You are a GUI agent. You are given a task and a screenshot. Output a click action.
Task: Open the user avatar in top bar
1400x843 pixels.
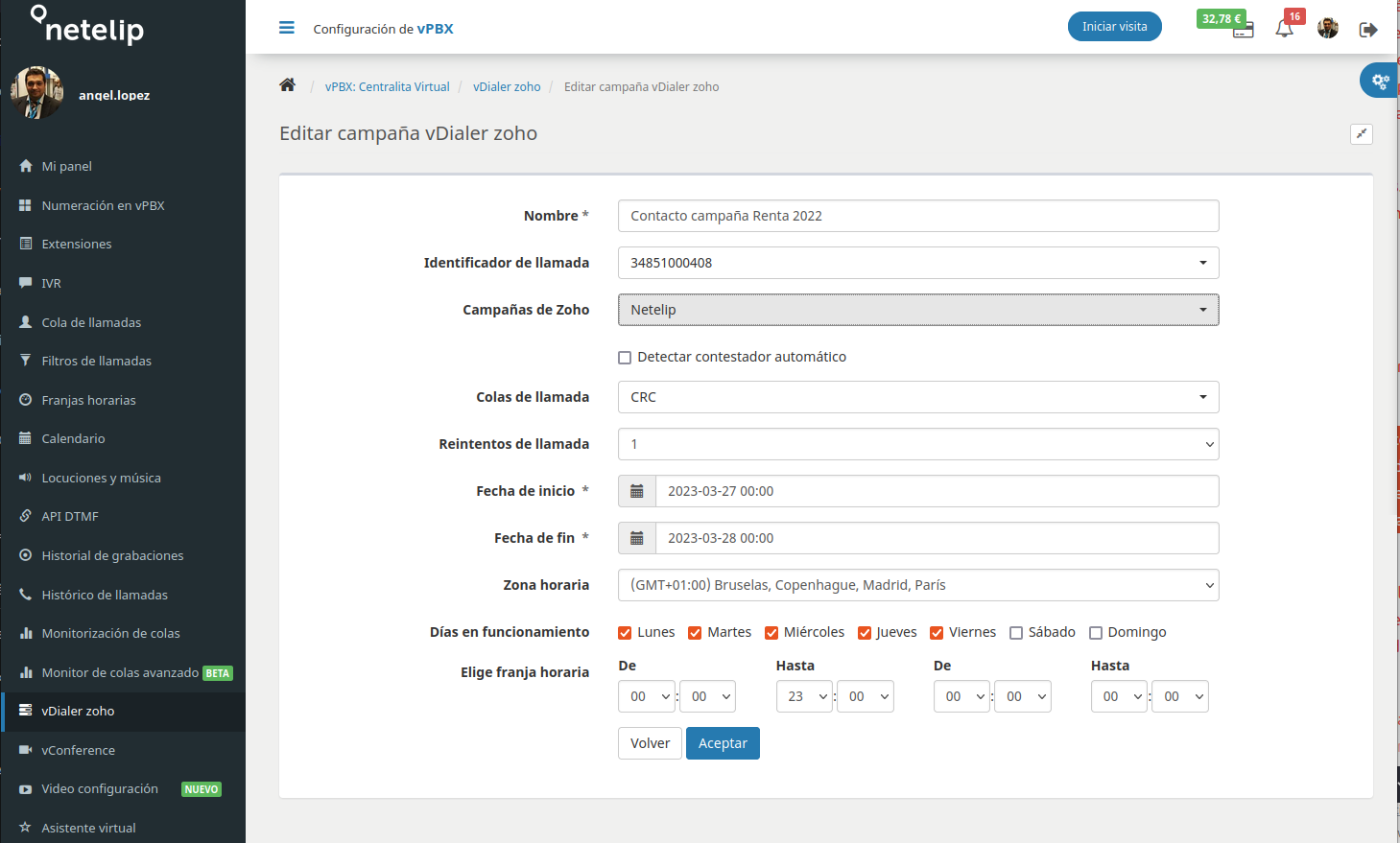(x=1328, y=28)
